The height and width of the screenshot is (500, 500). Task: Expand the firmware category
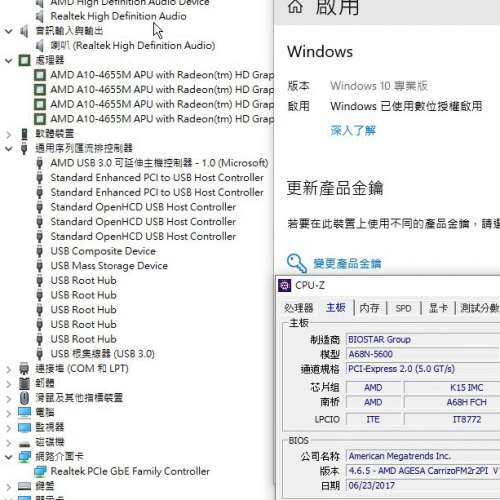tap(9, 383)
